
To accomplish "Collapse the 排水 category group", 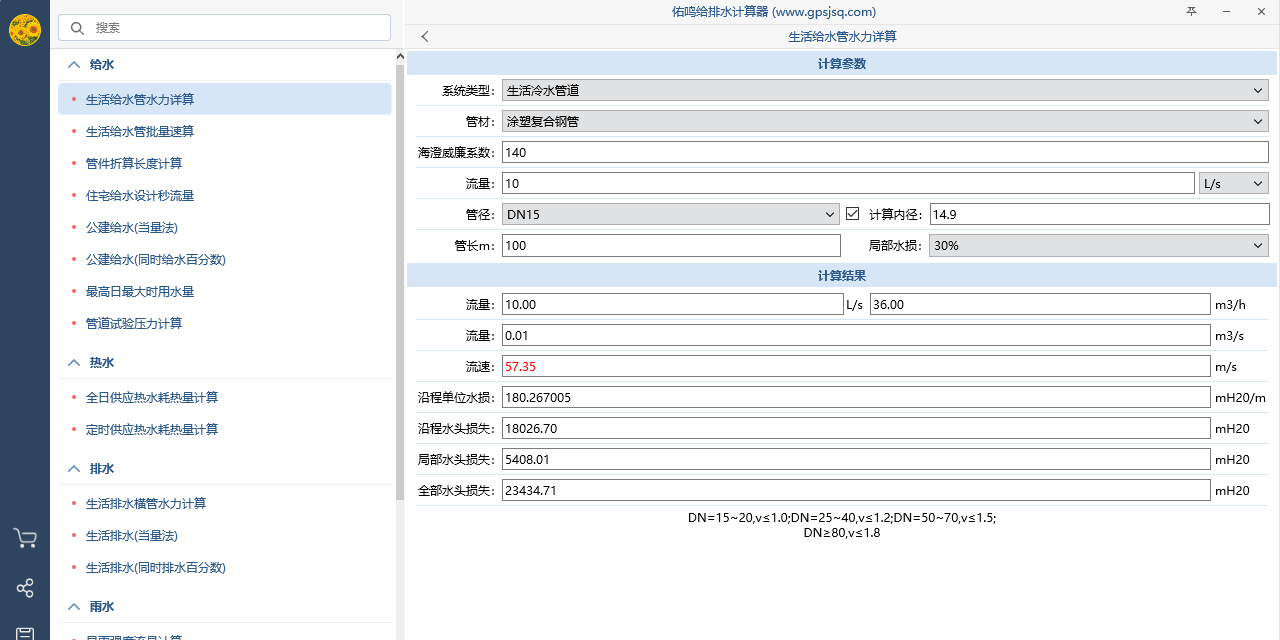I will click(x=74, y=469).
